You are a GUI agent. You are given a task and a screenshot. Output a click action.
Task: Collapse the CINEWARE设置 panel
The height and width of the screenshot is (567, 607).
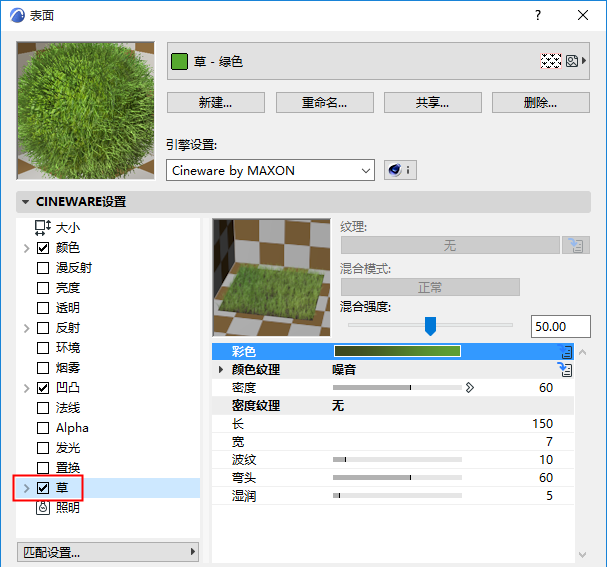tap(26, 202)
